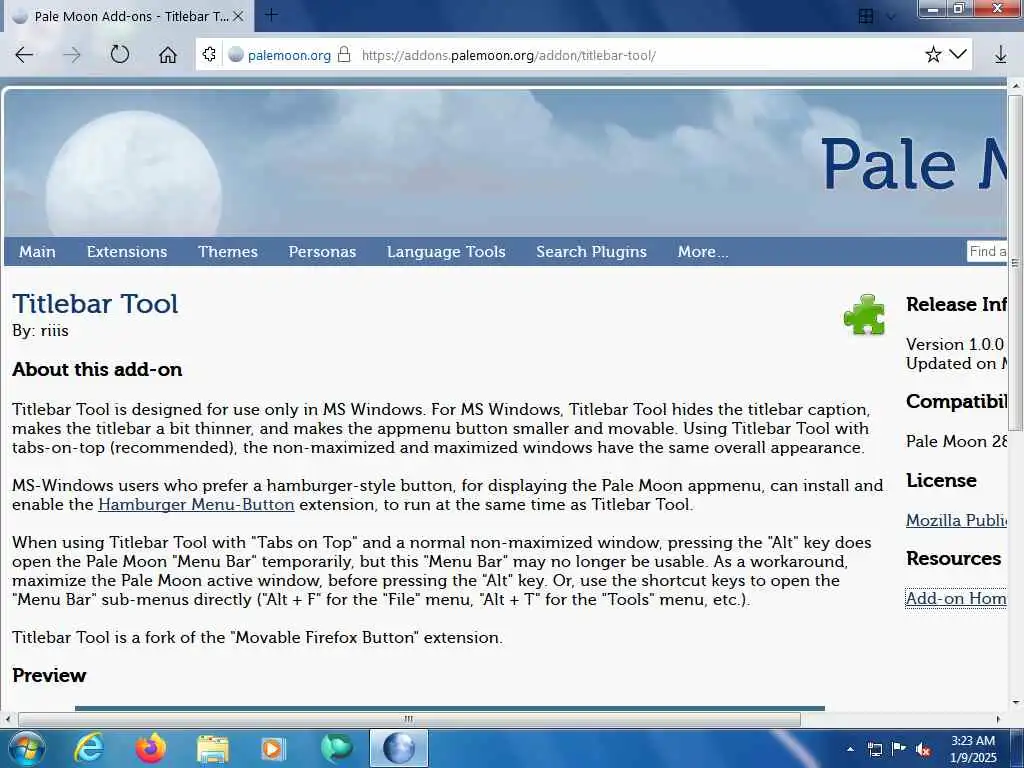Click the horizontal scrollbar left arrow

click(x=8, y=719)
